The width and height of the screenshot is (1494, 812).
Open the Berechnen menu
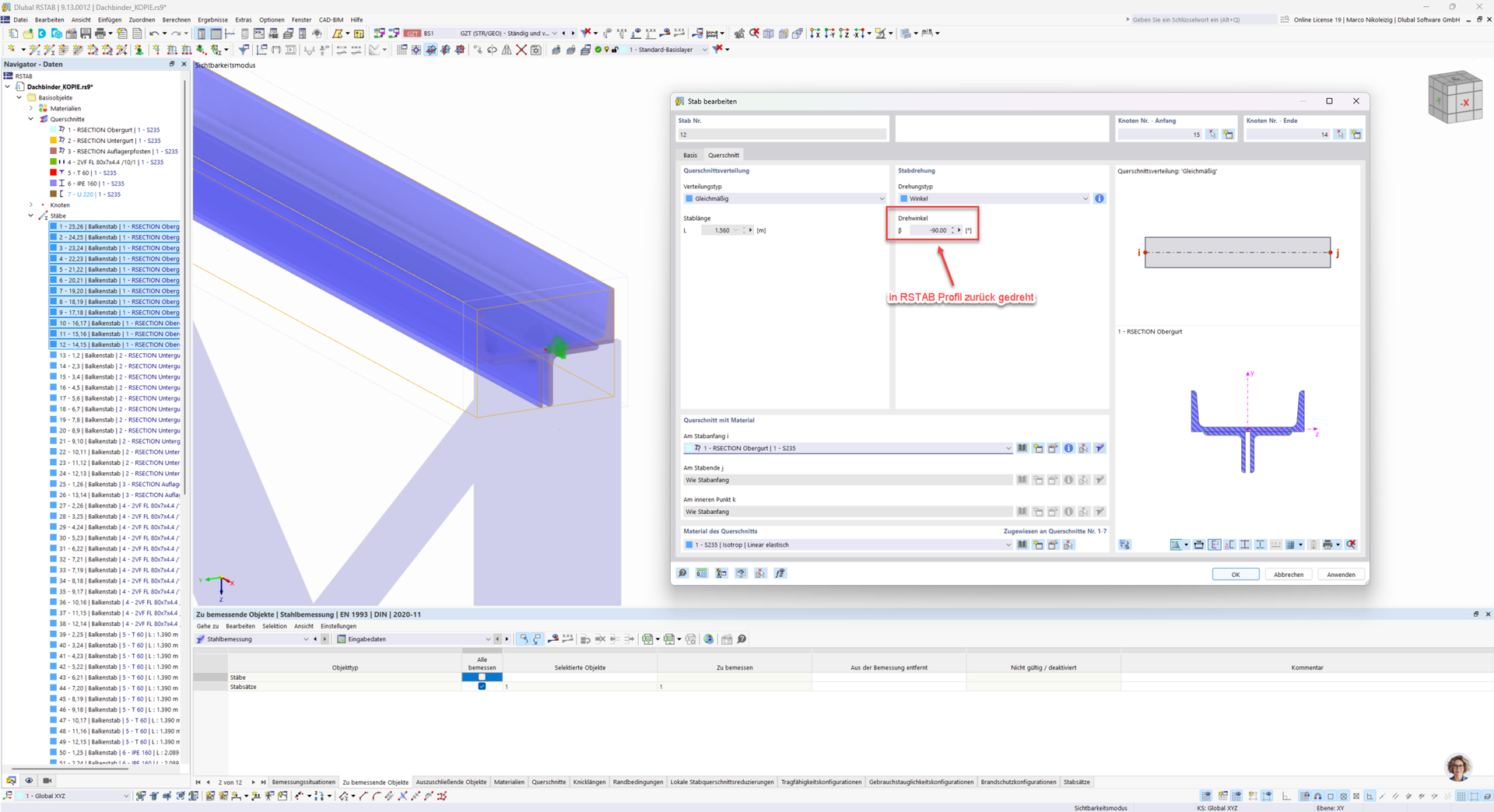pos(176,19)
